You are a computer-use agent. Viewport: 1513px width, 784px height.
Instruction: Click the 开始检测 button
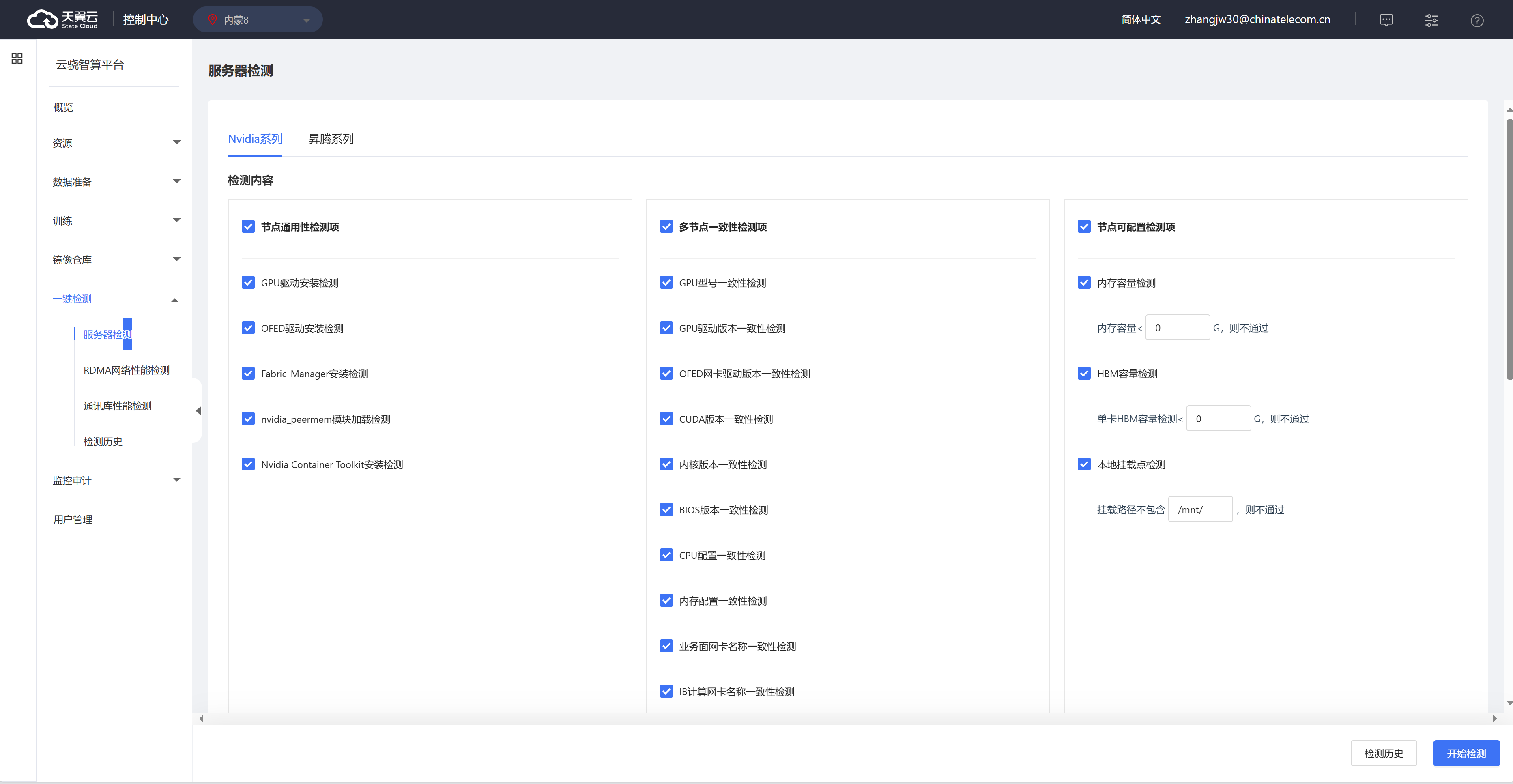(1467, 754)
